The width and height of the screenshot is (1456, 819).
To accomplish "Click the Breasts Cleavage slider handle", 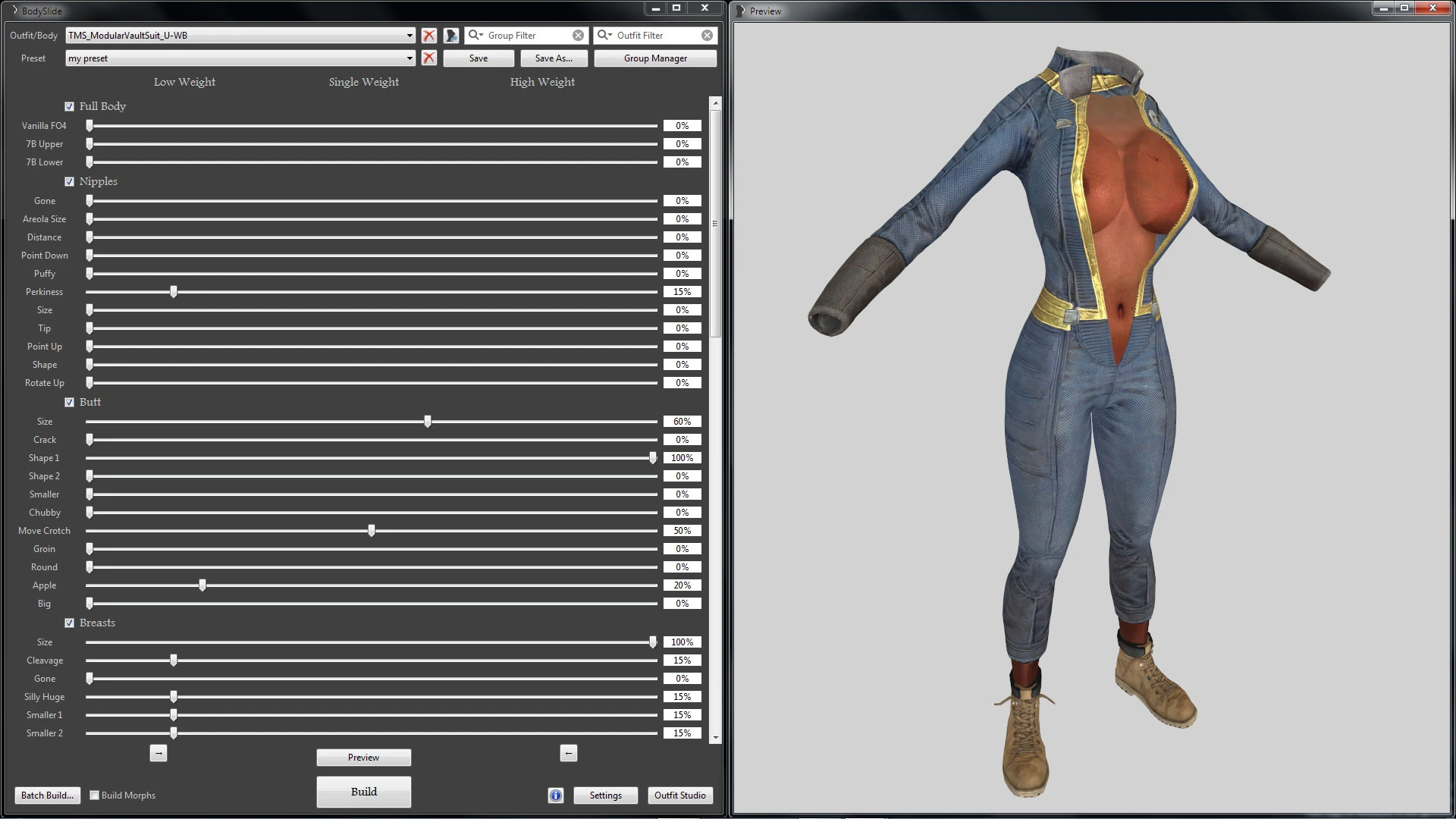I will coord(174,661).
